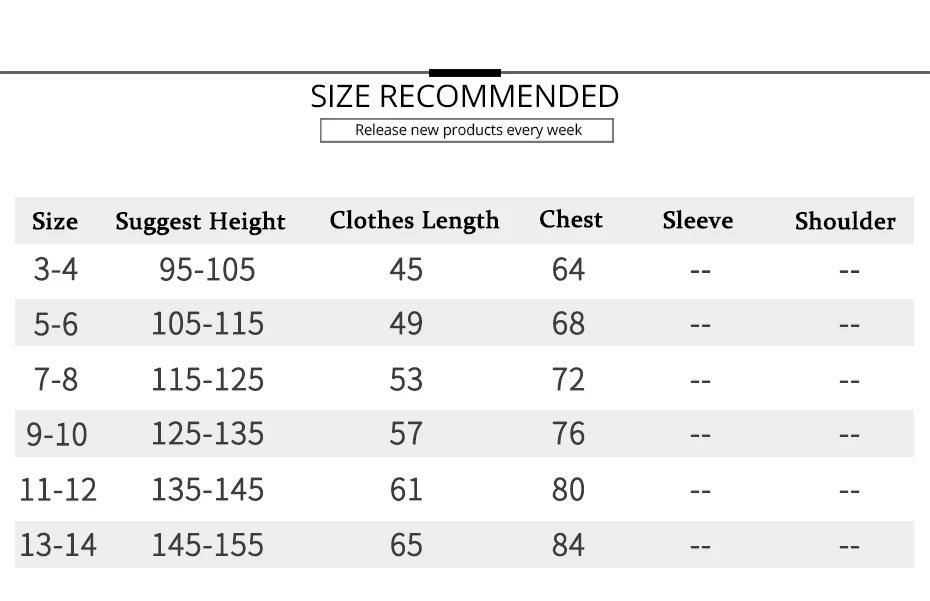The image size is (930, 601).
Task: Click the 95-105 suggested height cell
Action: (x=207, y=270)
